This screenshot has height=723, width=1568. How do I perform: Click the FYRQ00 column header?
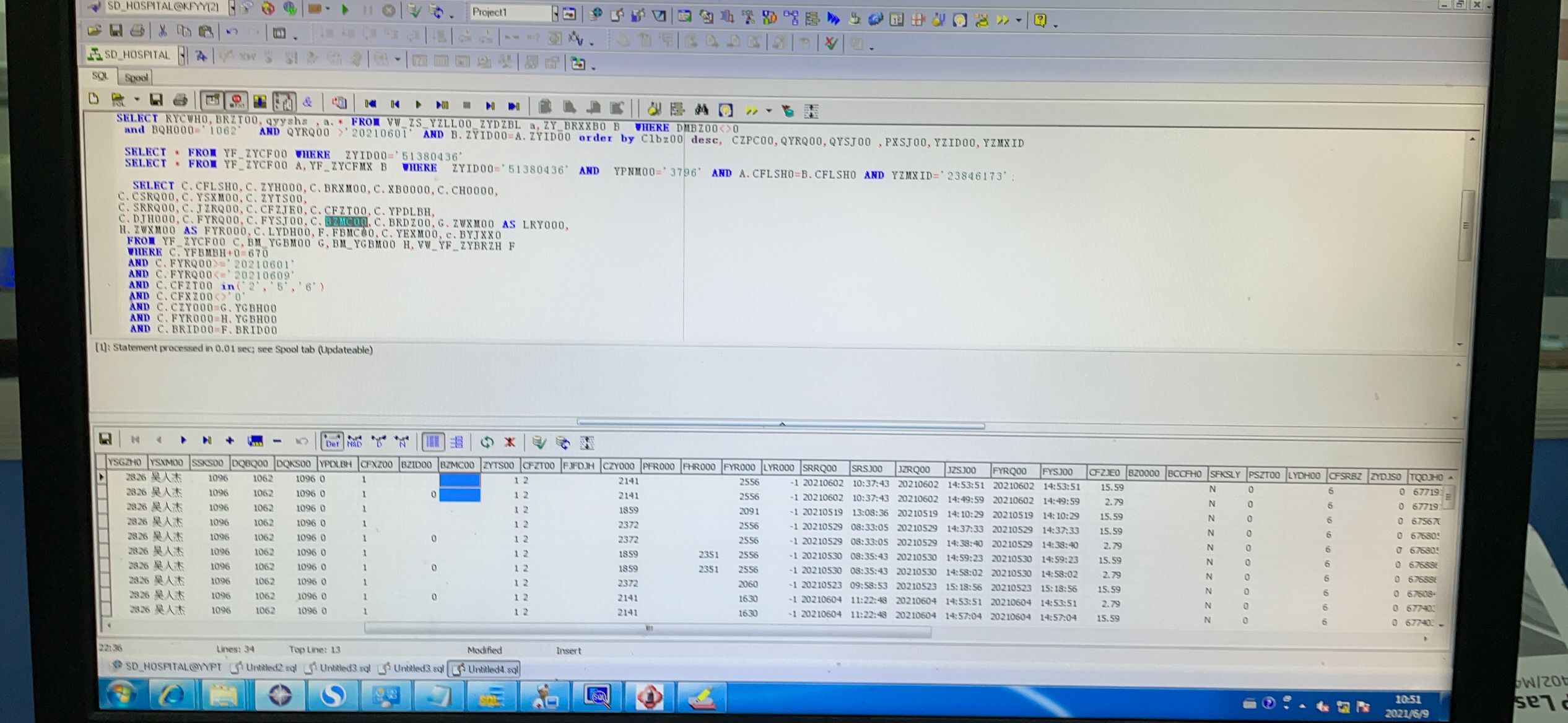[x=1009, y=471]
